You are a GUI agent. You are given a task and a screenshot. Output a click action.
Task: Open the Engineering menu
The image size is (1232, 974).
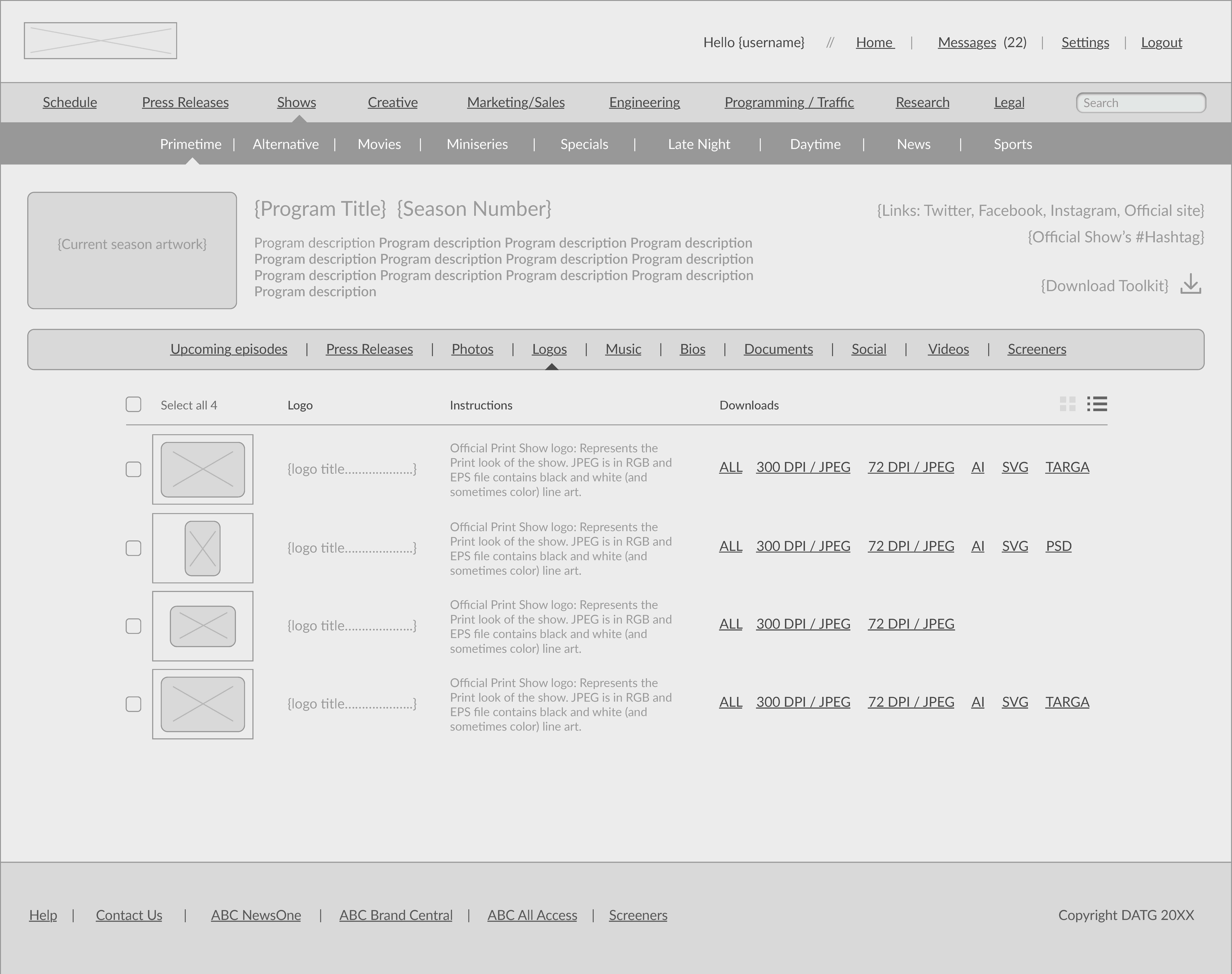coord(645,103)
